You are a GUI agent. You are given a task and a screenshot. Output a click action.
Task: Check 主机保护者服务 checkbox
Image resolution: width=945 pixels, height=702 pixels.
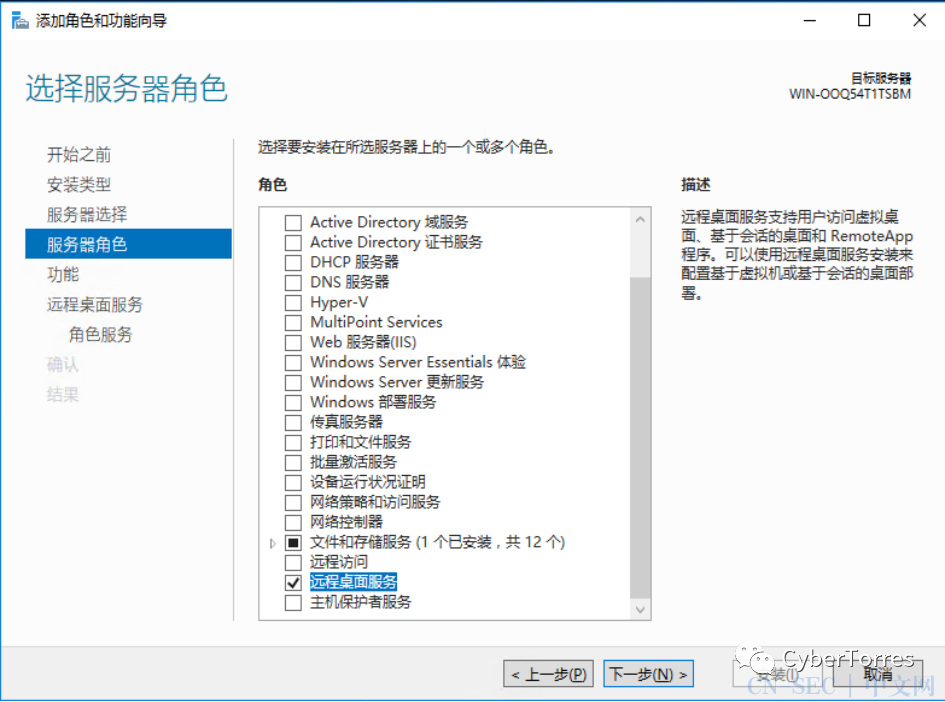point(294,603)
